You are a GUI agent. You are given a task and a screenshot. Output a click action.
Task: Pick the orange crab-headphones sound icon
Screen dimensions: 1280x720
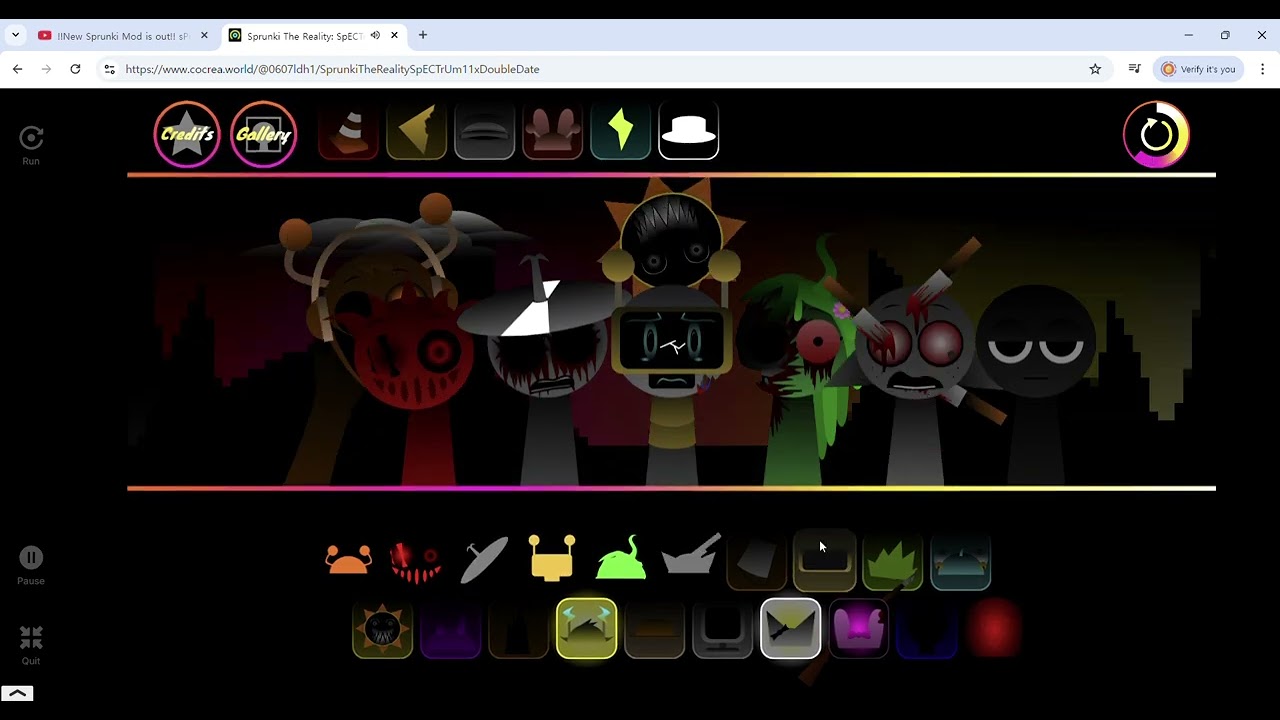[348, 560]
